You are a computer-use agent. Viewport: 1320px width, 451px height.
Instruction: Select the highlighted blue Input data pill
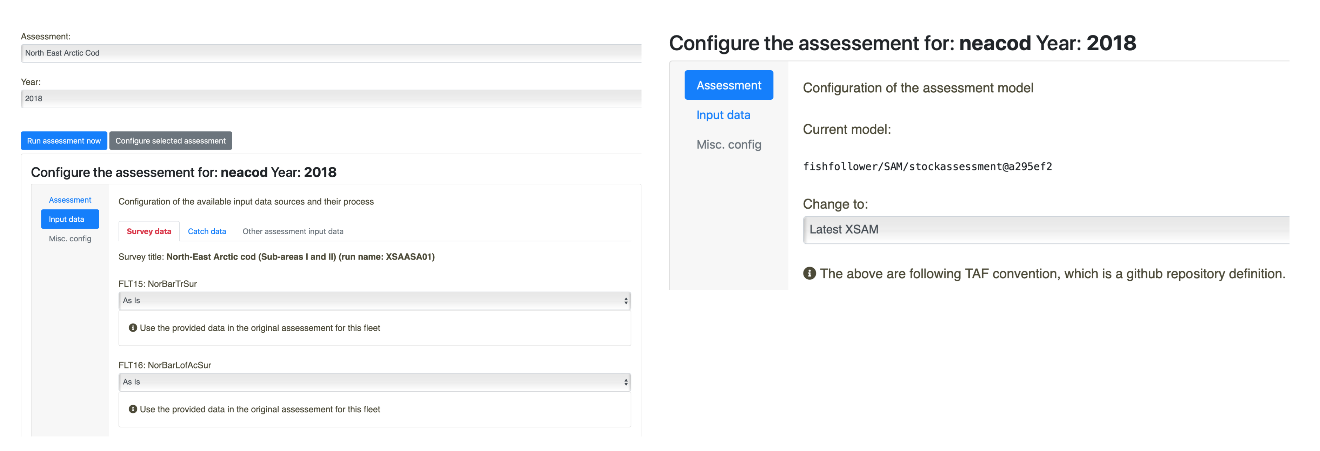click(69, 219)
